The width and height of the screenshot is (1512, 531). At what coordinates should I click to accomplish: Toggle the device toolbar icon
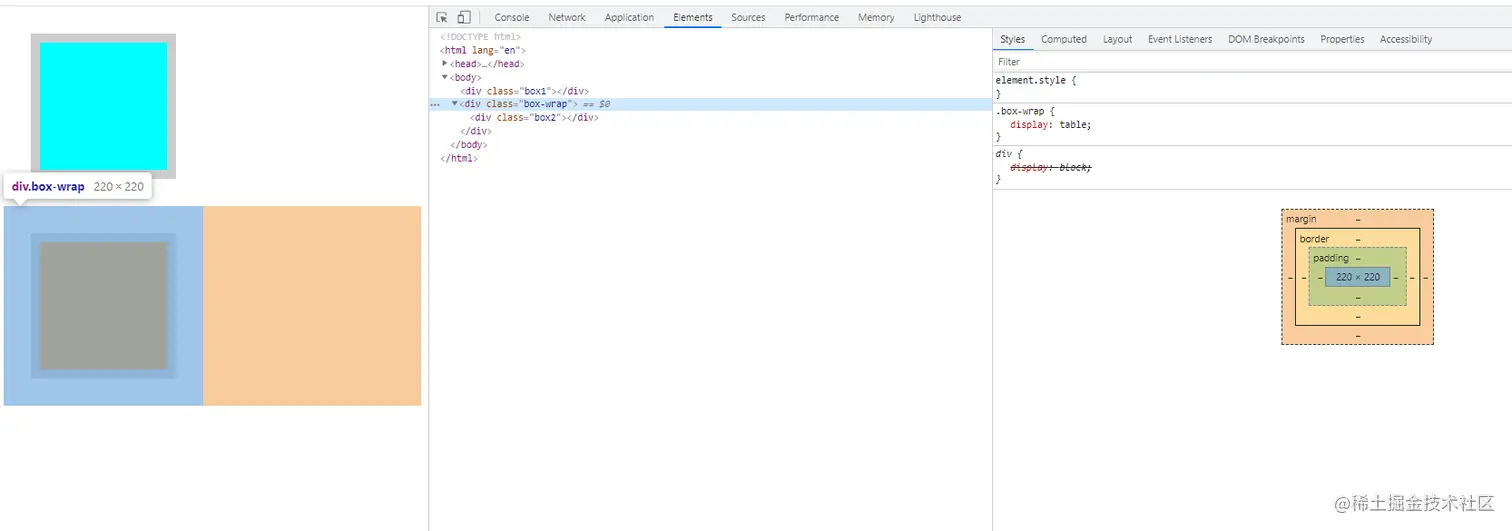(464, 17)
